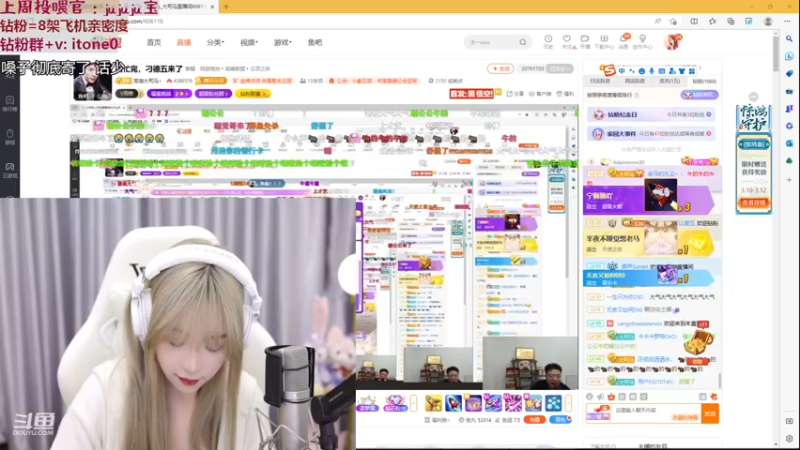This screenshot has height=450, width=800.
Task: Open the diamond fan gift badge
Action: click(x=395, y=403)
